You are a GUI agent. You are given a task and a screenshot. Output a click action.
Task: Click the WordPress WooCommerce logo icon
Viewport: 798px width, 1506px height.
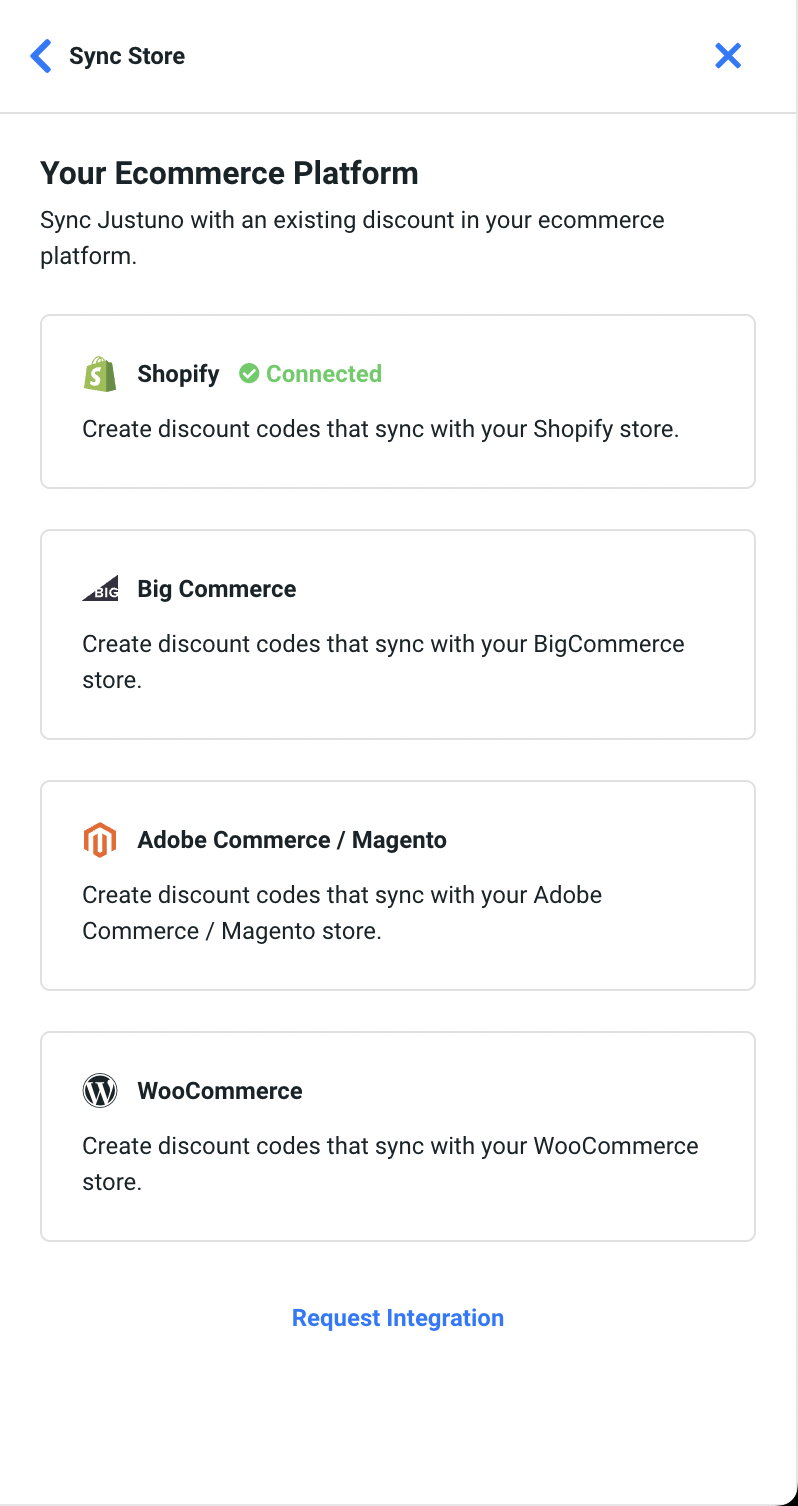(x=100, y=1091)
